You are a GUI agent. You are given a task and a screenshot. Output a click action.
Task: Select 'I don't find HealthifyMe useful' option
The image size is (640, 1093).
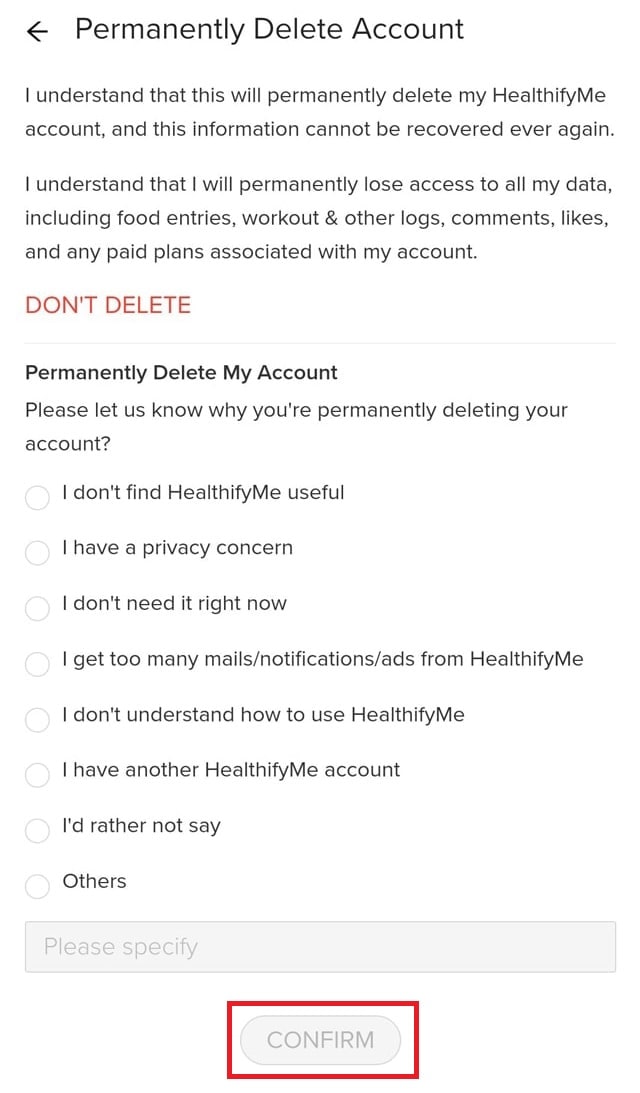pyautogui.click(x=37, y=497)
